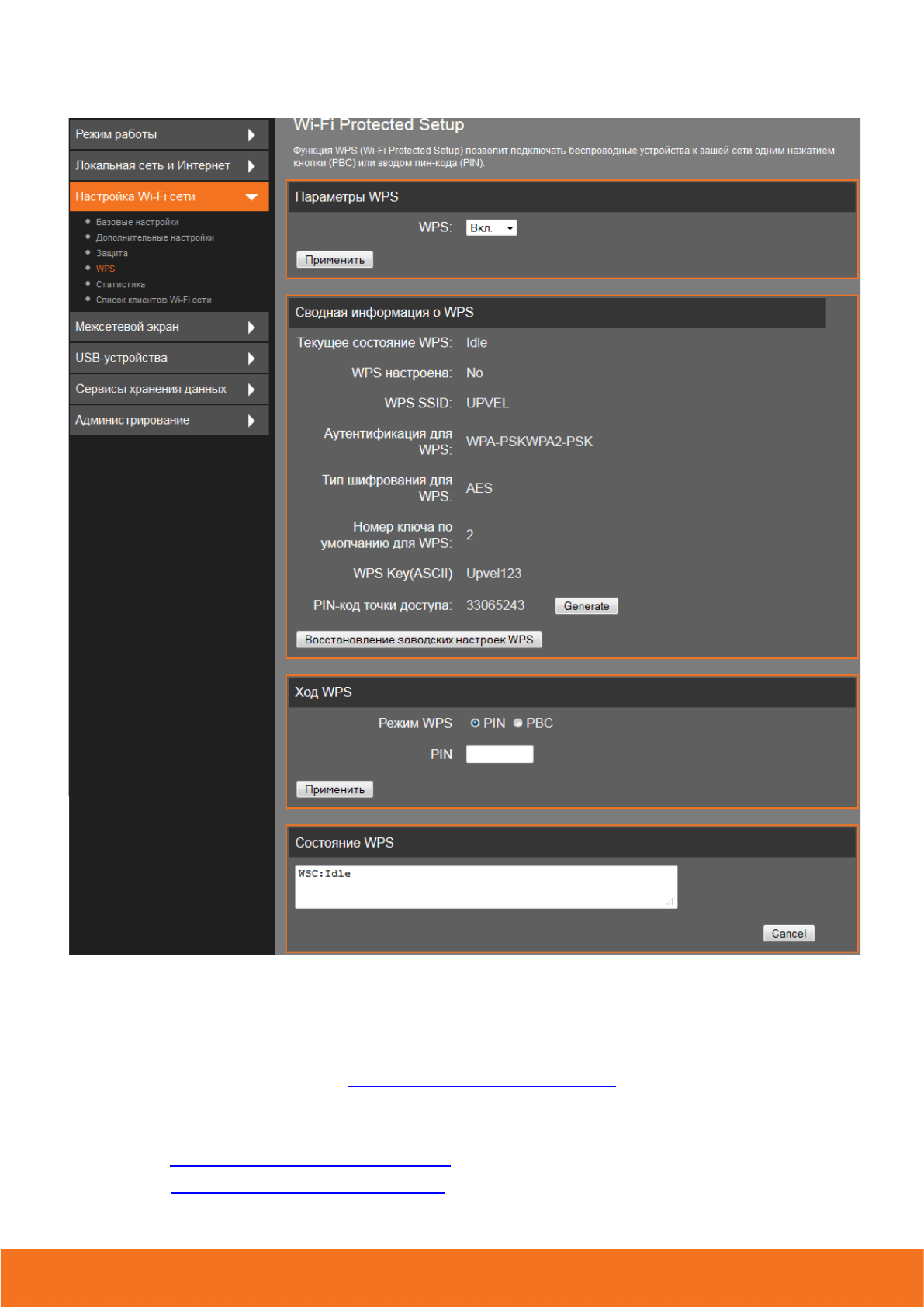Click the USB-устройства arrow icon
Viewport: 924px width, 1307px height.
click(251, 359)
